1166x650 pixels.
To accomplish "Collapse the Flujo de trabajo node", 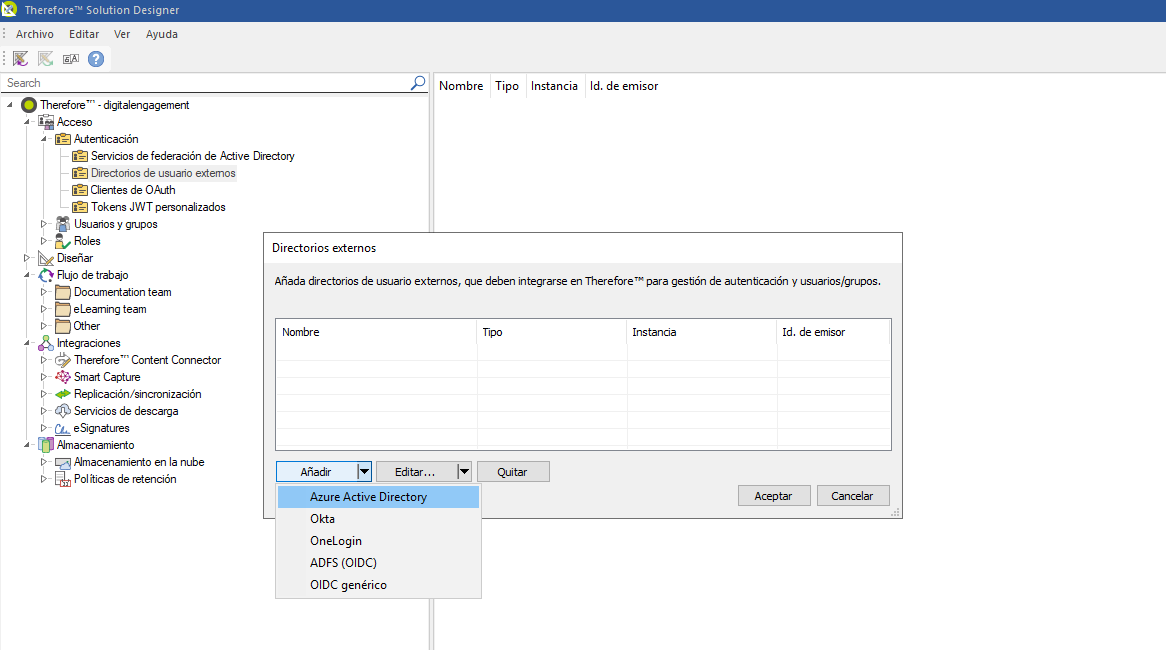I will point(27,275).
